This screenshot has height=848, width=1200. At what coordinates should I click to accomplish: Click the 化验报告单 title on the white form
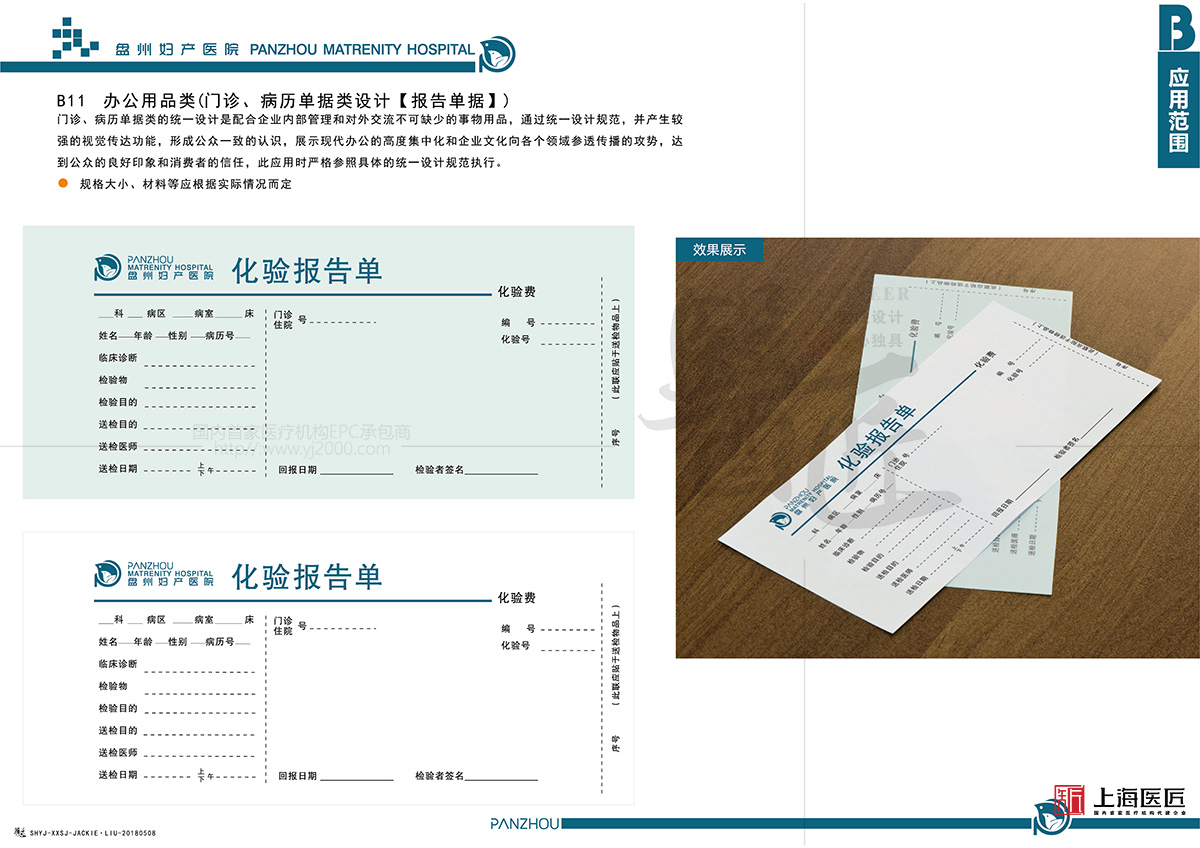click(x=307, y=576)
